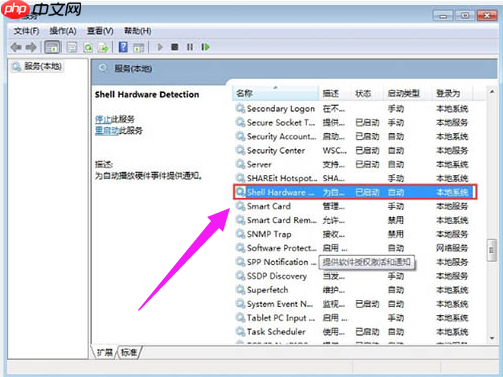Select the System Event N... service row

click(353, 304)
